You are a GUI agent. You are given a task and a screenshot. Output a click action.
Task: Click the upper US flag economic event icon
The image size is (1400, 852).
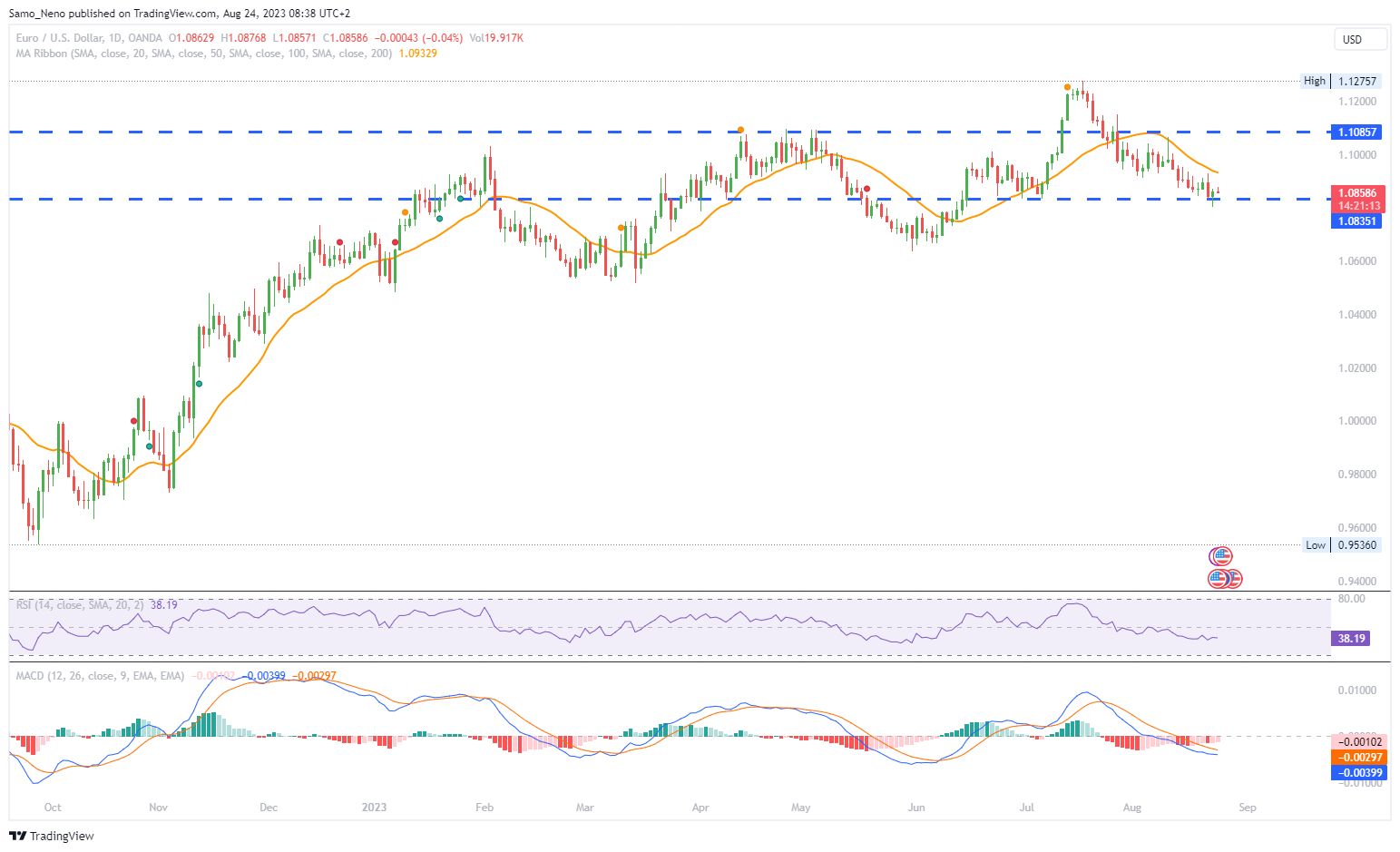(x=1221, y=556)
